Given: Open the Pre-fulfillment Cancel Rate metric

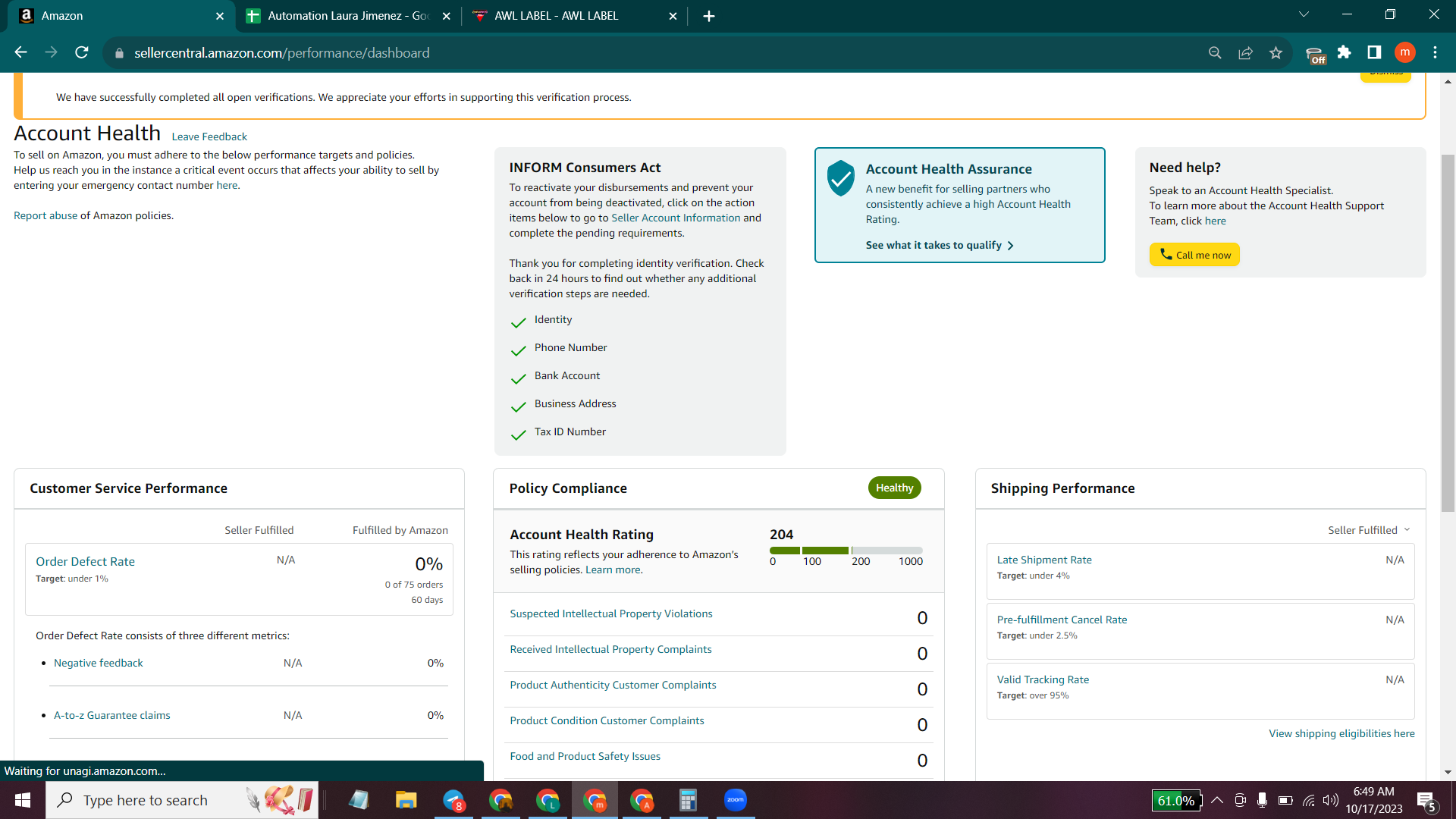Looking at the screenshot, I should point(1062,620).
